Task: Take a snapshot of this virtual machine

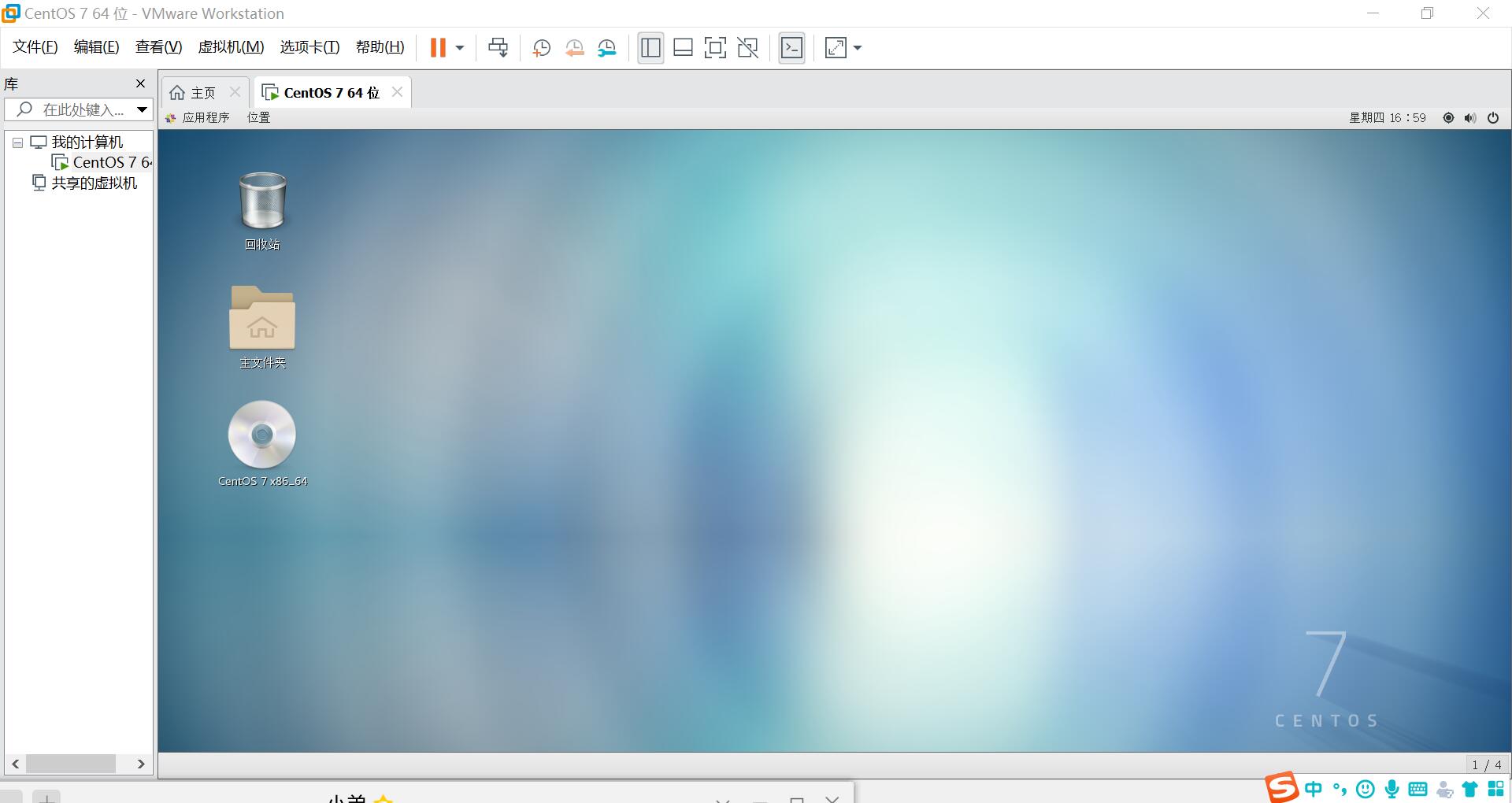Action: pyautogui.click(x=541, y=48)
